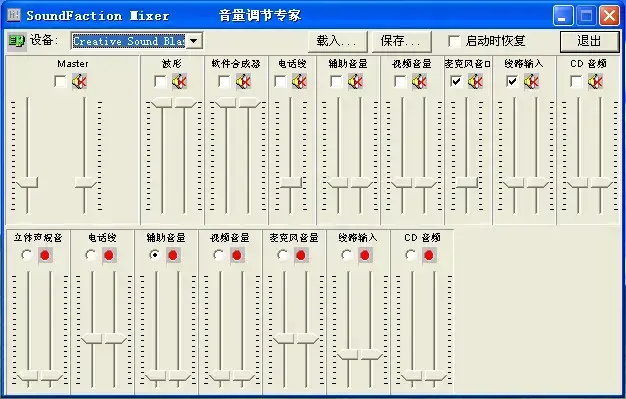Image resolution: width=626 pixels, height=399 pixels.
Task: Tick checkbox beside playback 视频音量 mute icon
Action: click(x=400, y=82)
